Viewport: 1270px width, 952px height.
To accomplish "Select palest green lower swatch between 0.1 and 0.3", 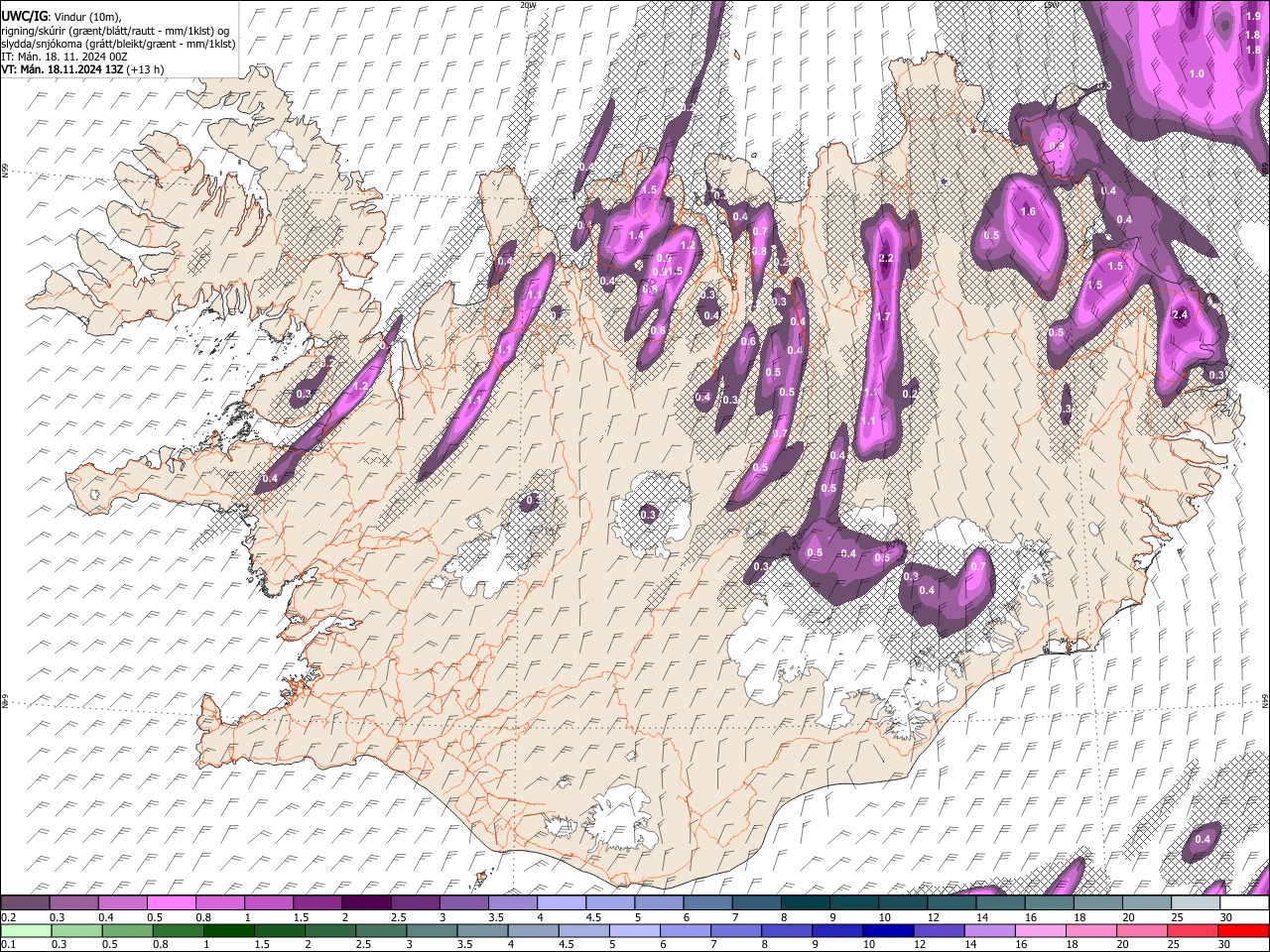I will point(25,930).
